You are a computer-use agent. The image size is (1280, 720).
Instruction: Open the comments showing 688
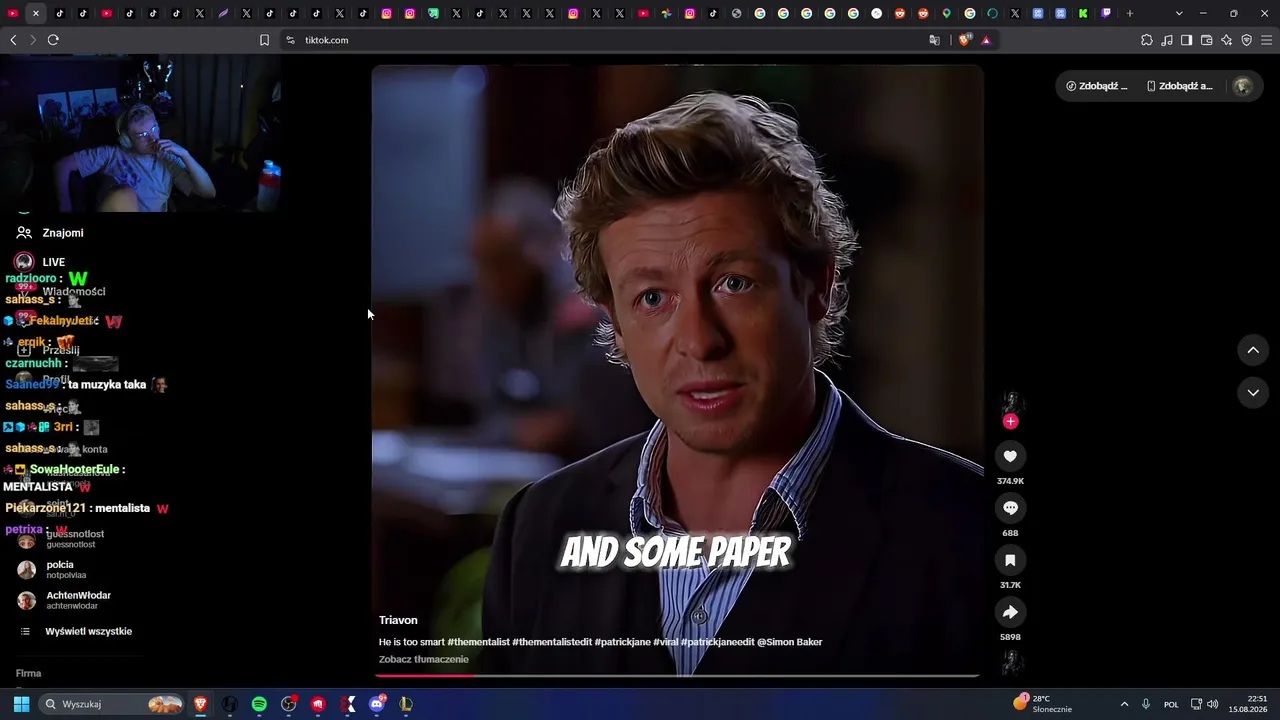pos(1010,508)
